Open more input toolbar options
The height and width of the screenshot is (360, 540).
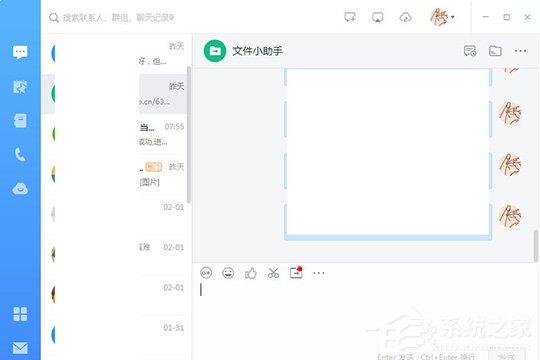319,273
